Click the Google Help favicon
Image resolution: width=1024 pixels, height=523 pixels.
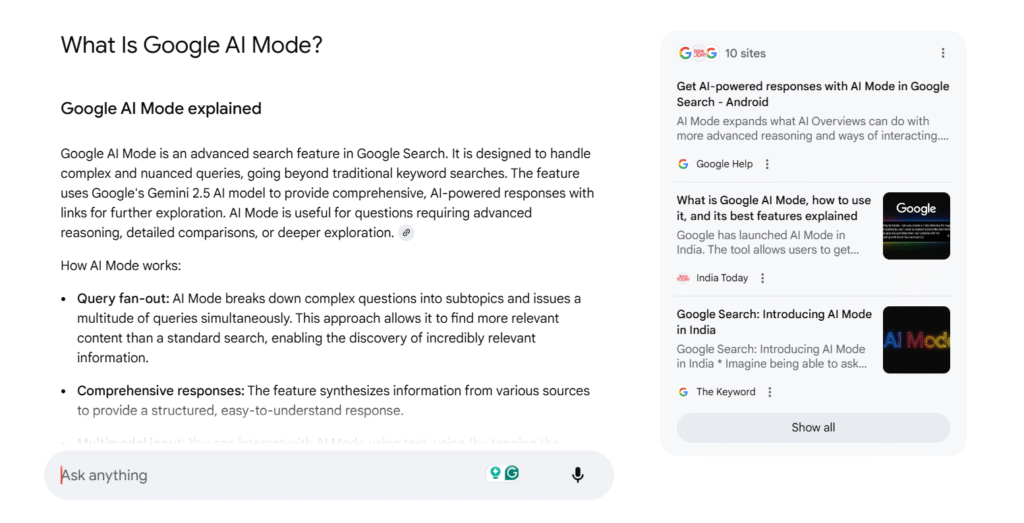click(x=683, y=164)
